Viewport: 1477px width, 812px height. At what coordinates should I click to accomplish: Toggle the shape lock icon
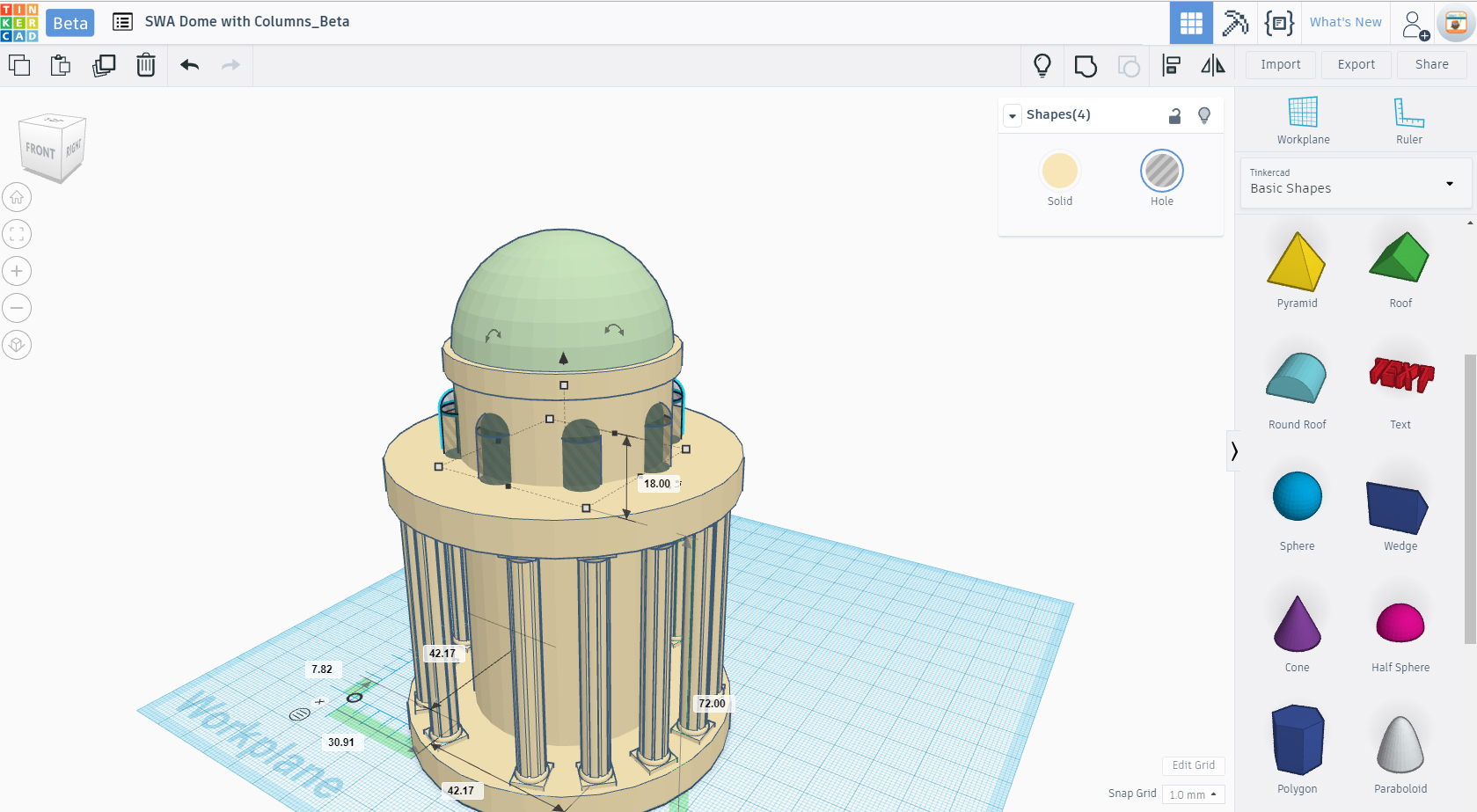coord(1174,115)
